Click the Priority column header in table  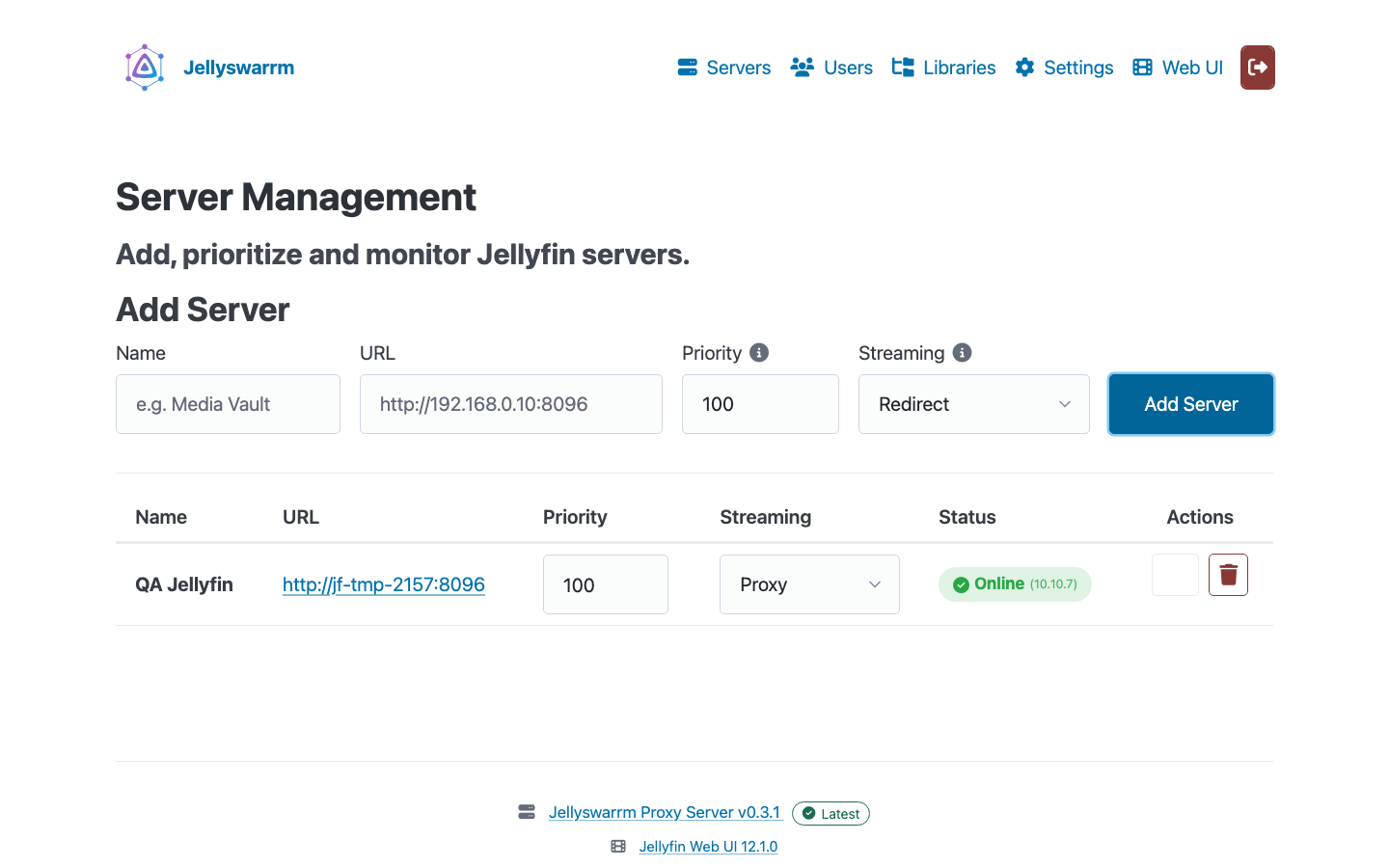tap(575, 517)
